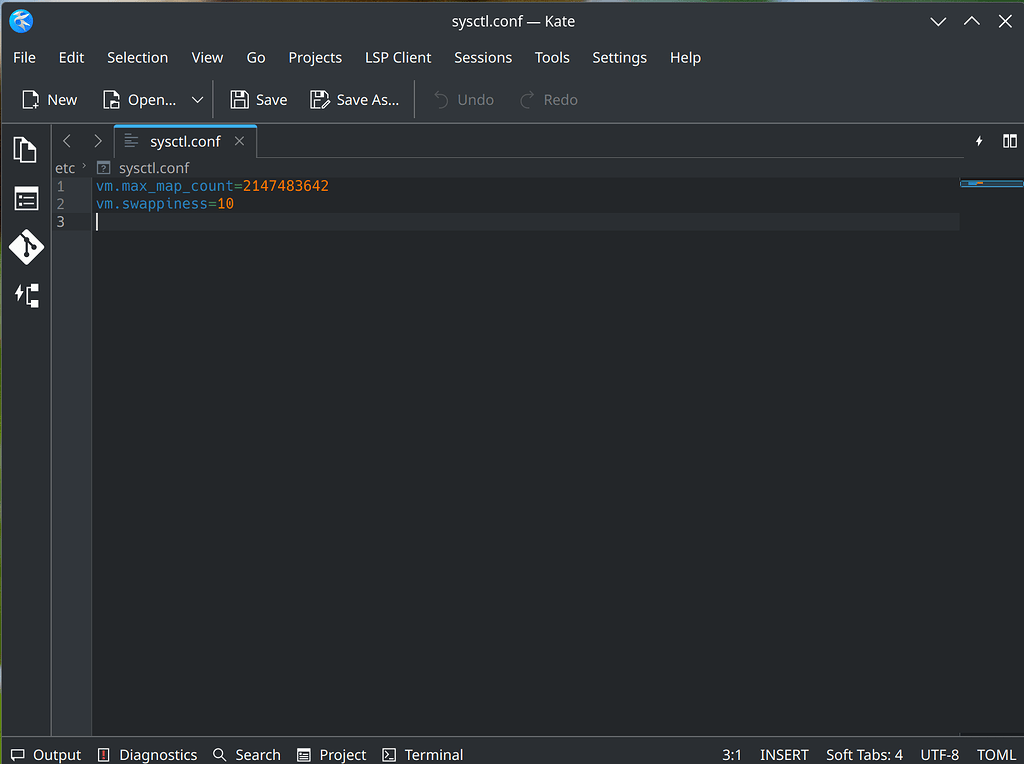1024x764 pixels.
Task: Open the Tools menu
Action: click(x=552, y=57)
